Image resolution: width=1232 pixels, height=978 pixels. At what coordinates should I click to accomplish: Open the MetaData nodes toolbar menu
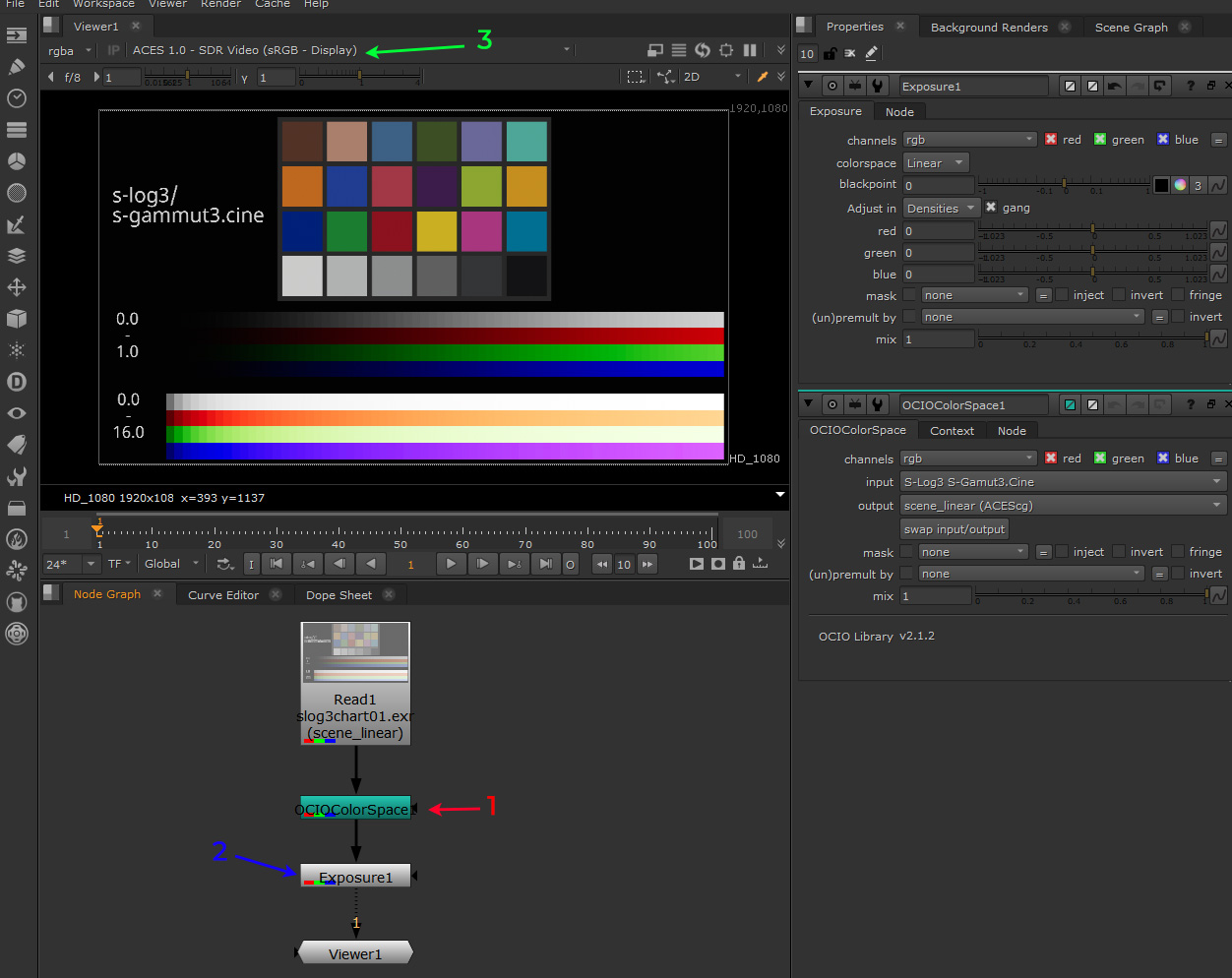pyautogui.click(x=17, y=445)
